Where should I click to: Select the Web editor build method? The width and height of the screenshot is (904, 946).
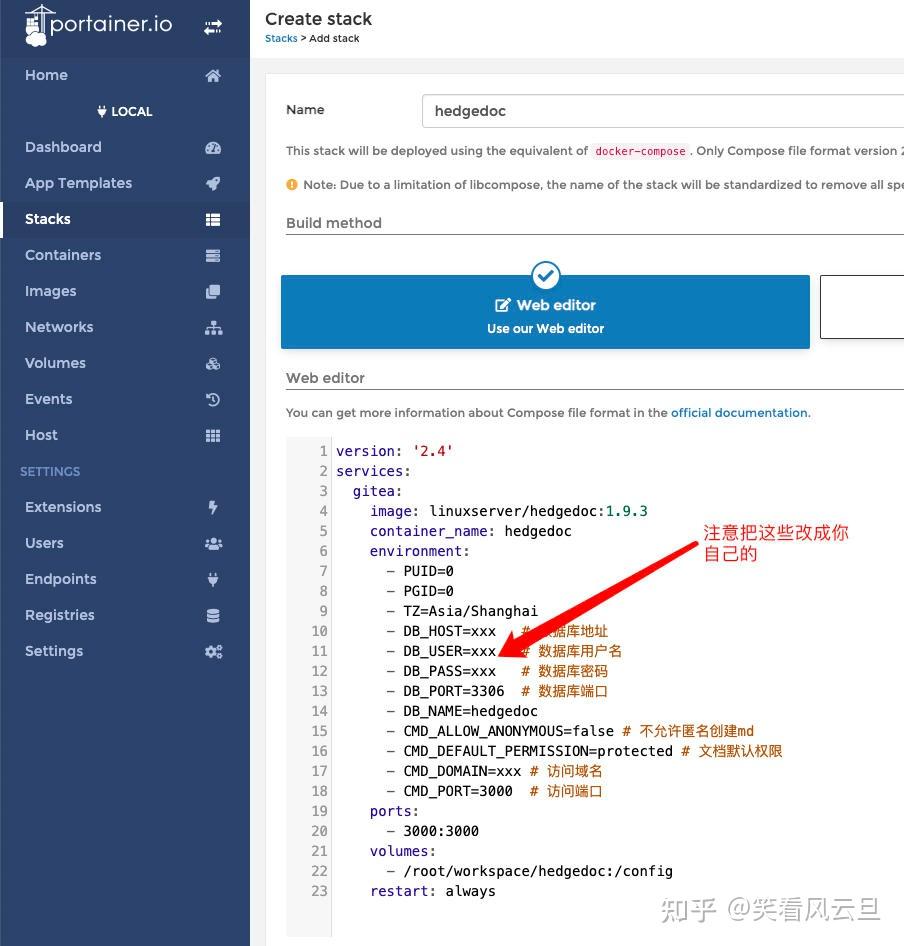[x=545, y=310]
